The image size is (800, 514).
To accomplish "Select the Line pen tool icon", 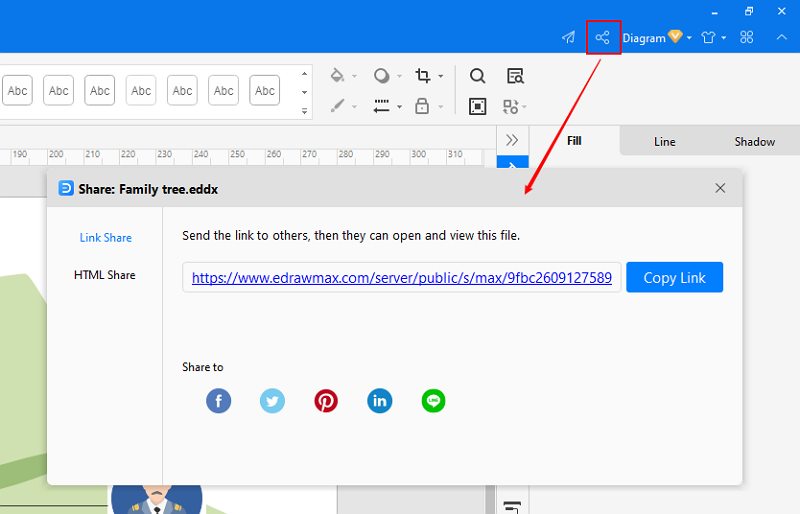I will click(x=337, y=106).
